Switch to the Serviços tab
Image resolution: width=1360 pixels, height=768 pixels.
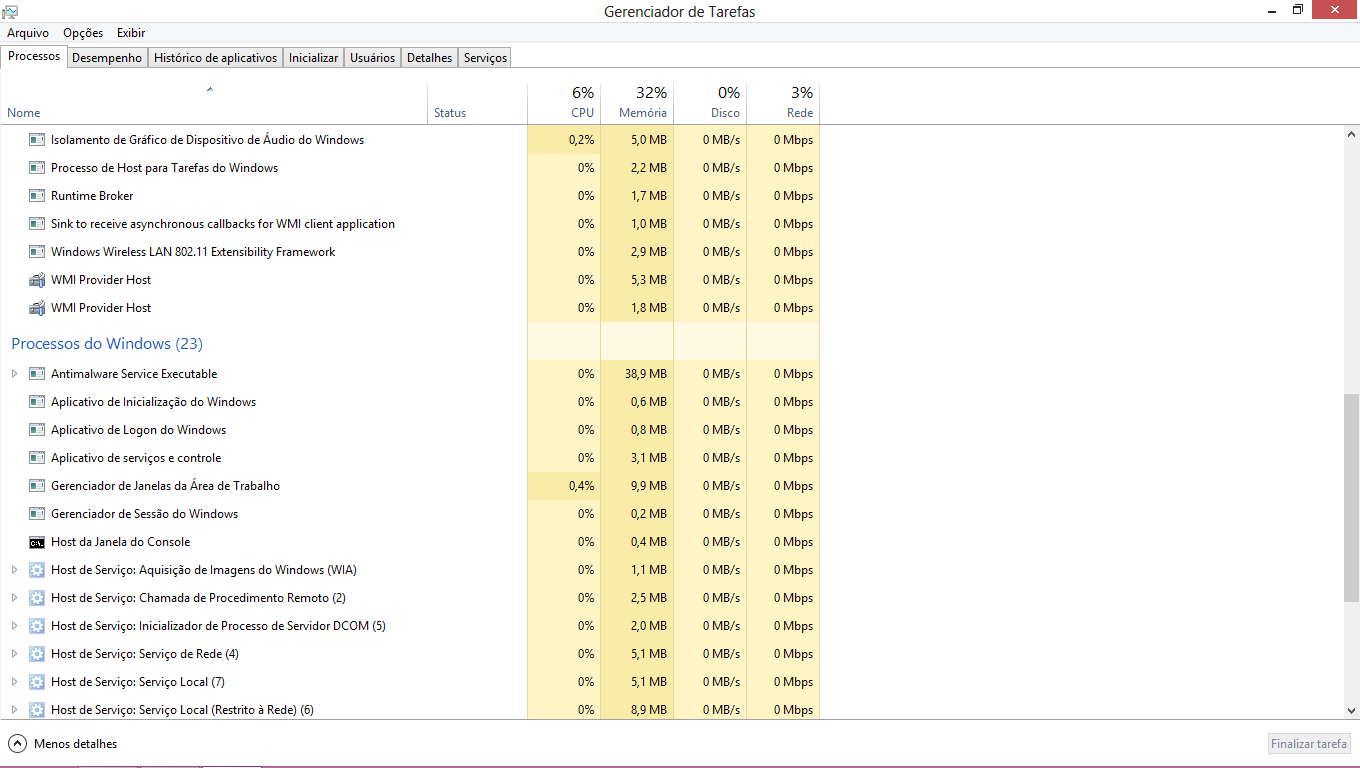tap(485, 58)
